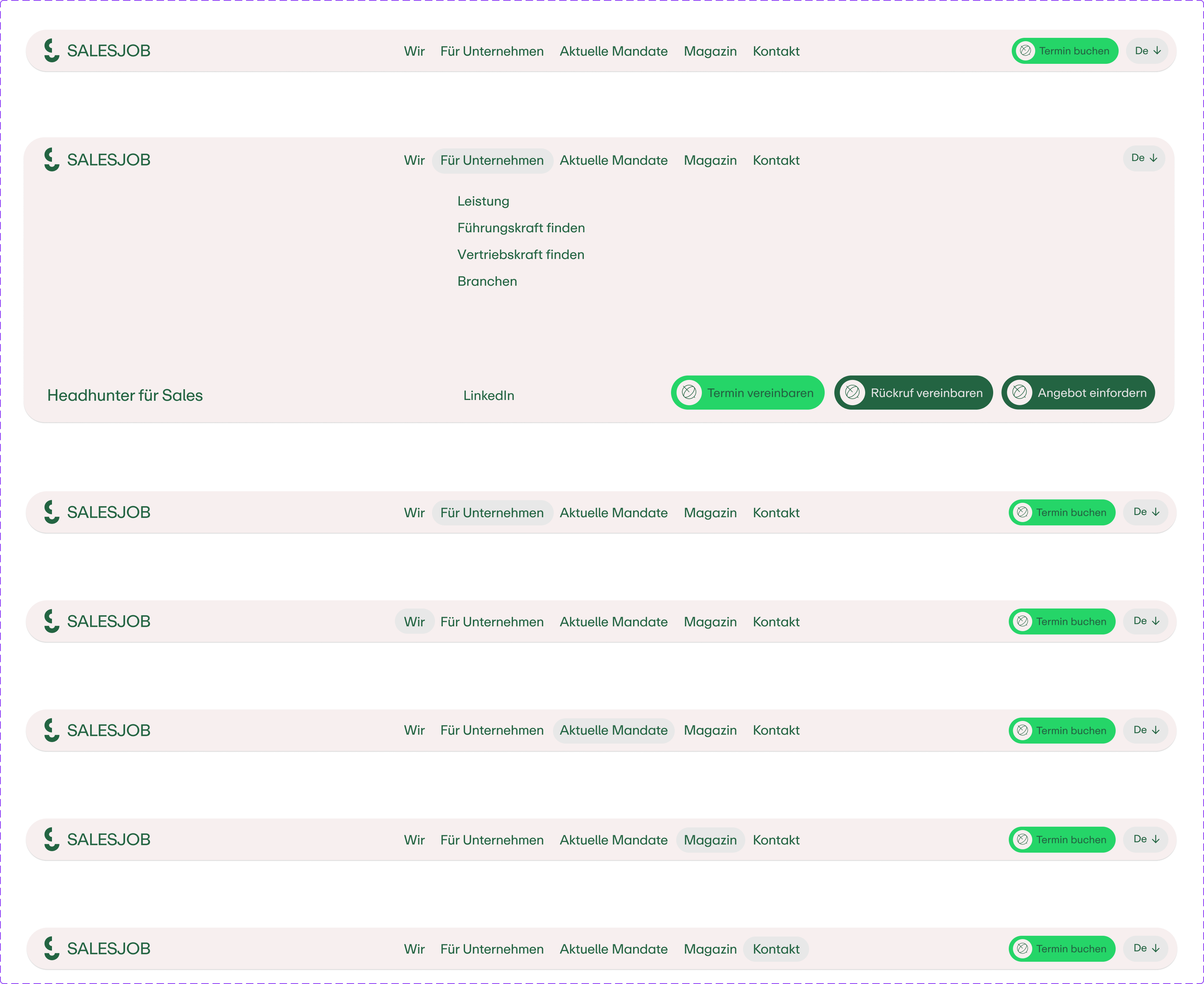This screenshot has height=984, width=1204.
Task: Click the Rückruf vereinbaren button
Action: click(x=913, y=392)
